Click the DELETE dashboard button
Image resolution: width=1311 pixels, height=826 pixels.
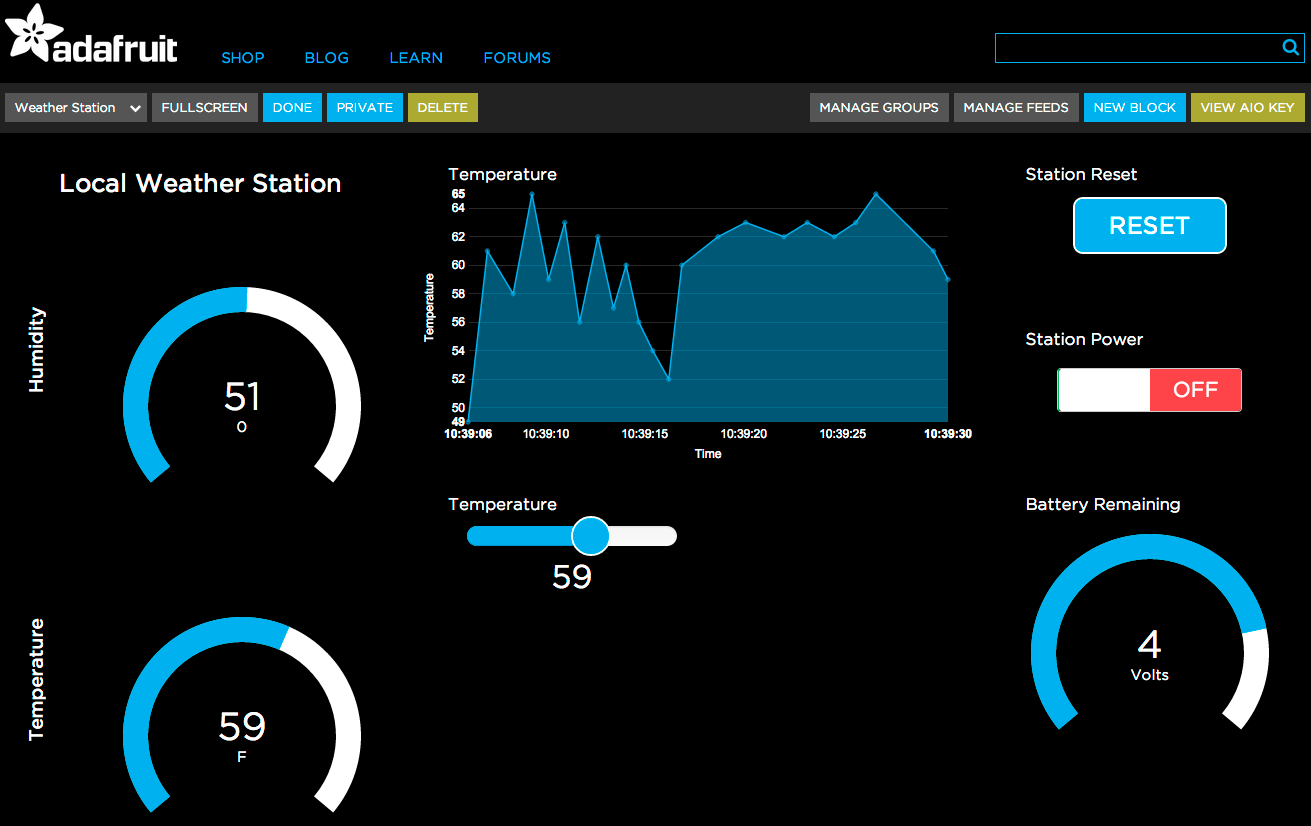coord(443,108)
